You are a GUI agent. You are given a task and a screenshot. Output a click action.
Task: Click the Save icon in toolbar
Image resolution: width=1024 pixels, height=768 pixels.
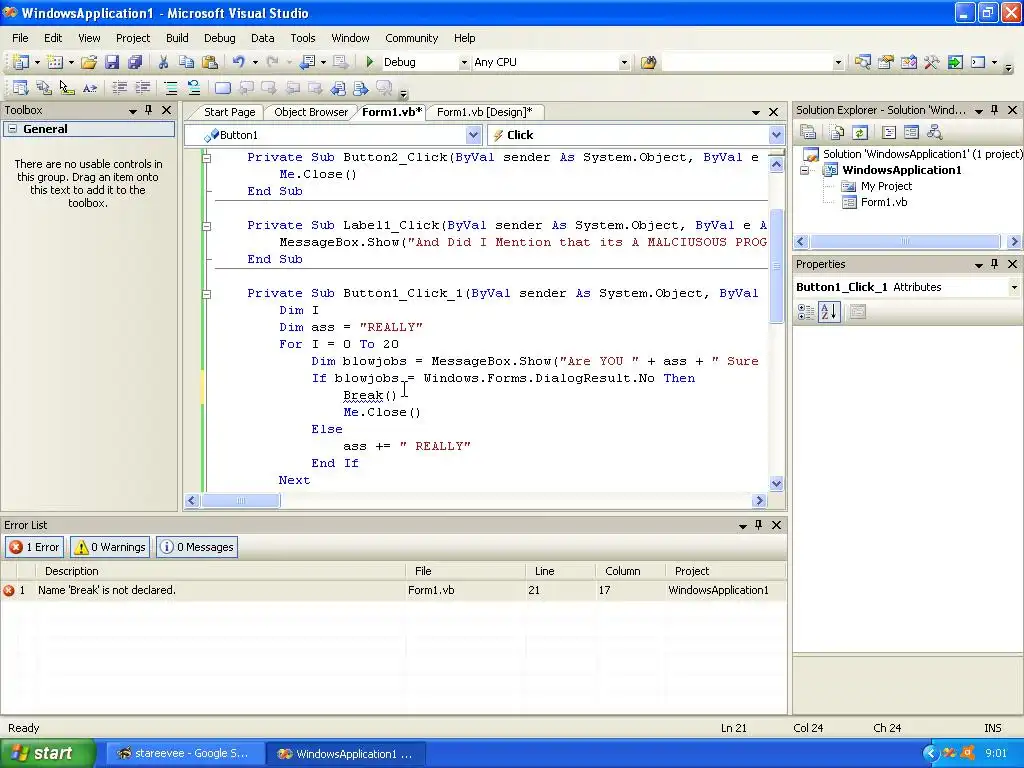112,62
